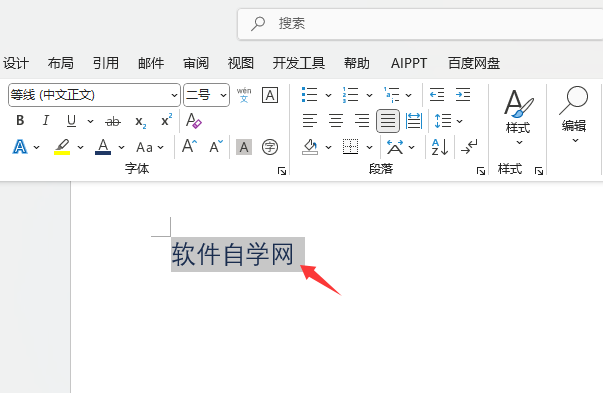603x393 pixels.
Task: Expand bullet library dropdown arrow
Action: (328, 95)
